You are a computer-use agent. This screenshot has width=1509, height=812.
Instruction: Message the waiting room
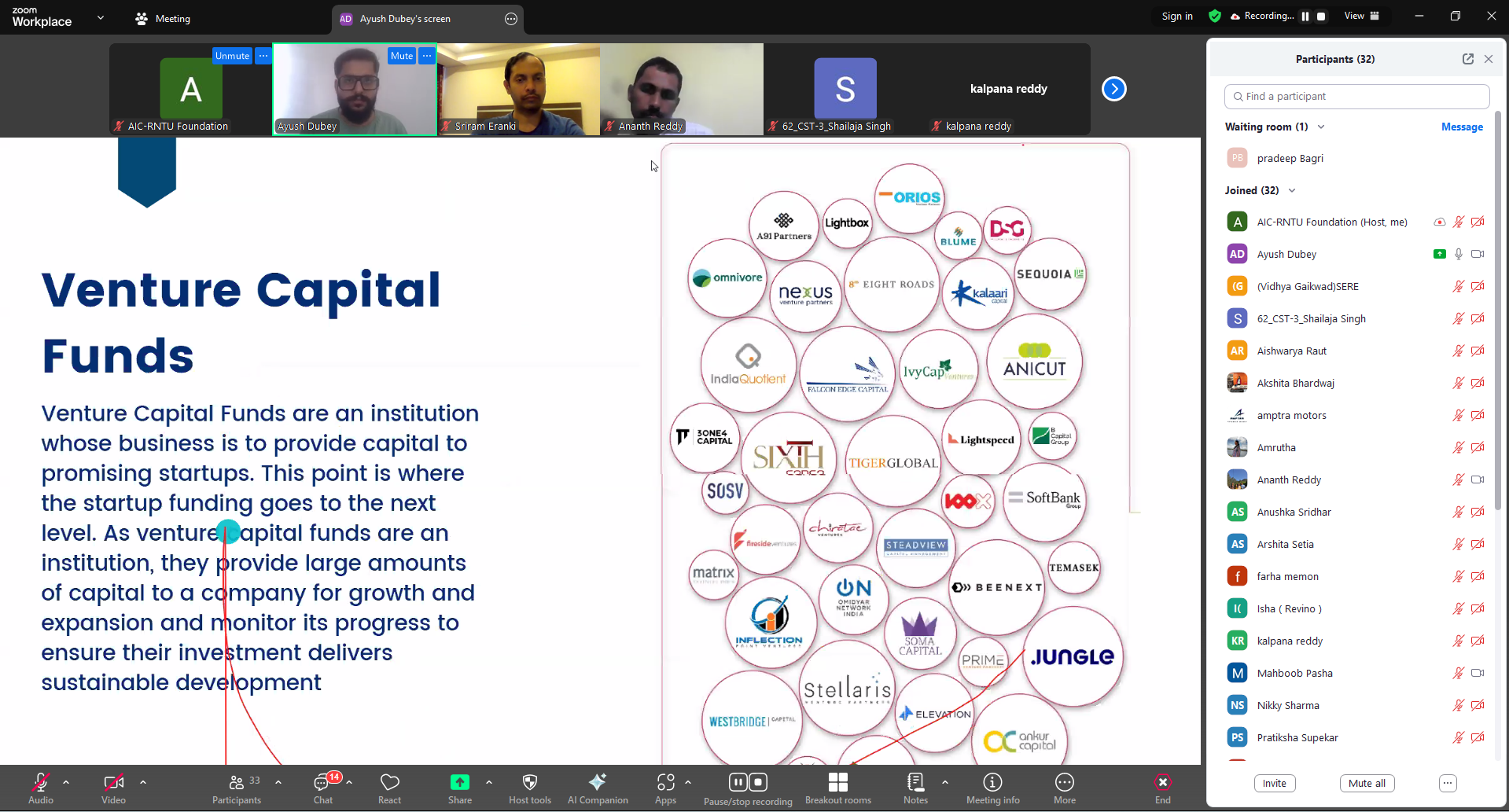1462,127
